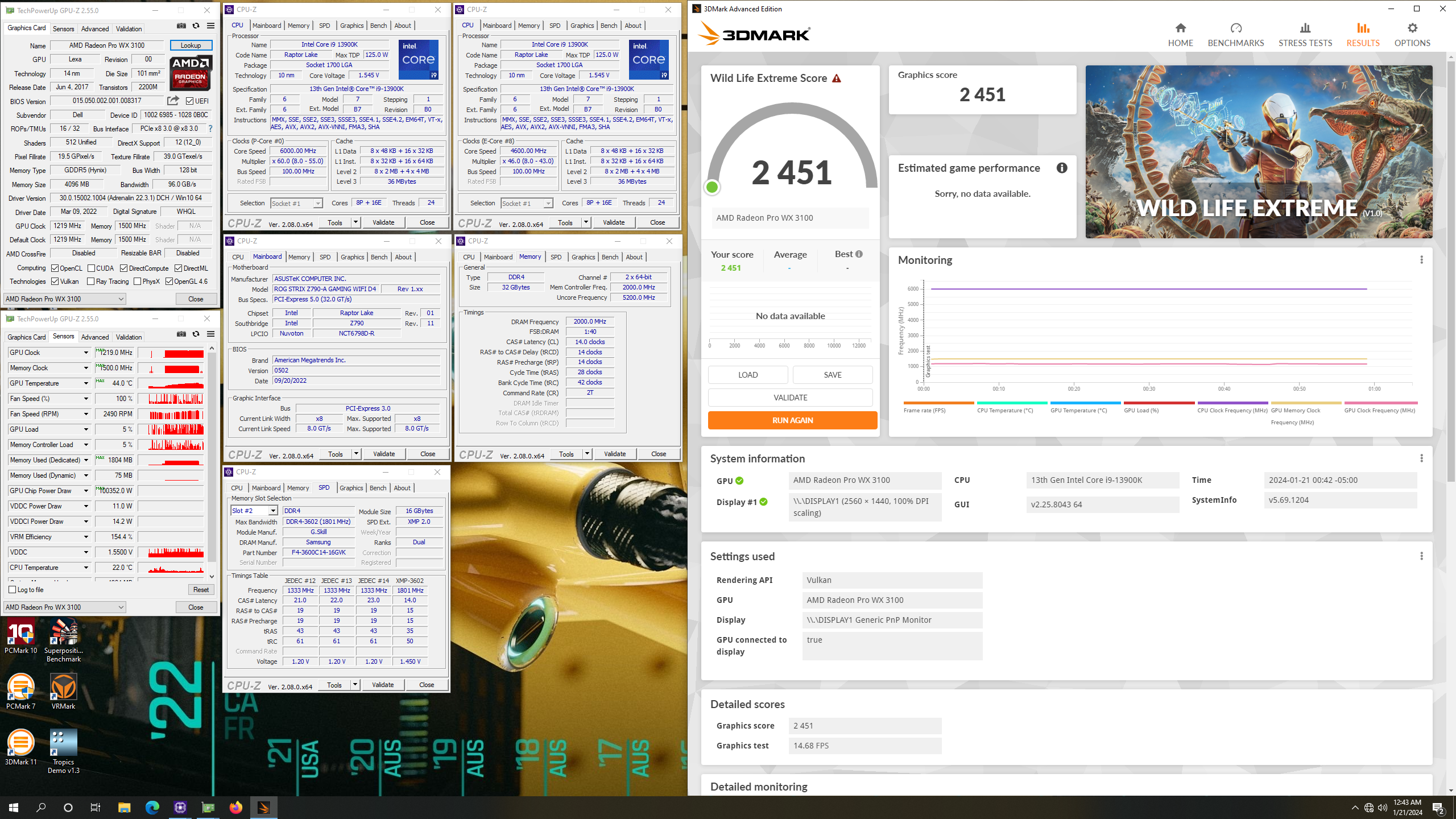Open Slot #2 memory slot dropdown

(x=254, y=511)
